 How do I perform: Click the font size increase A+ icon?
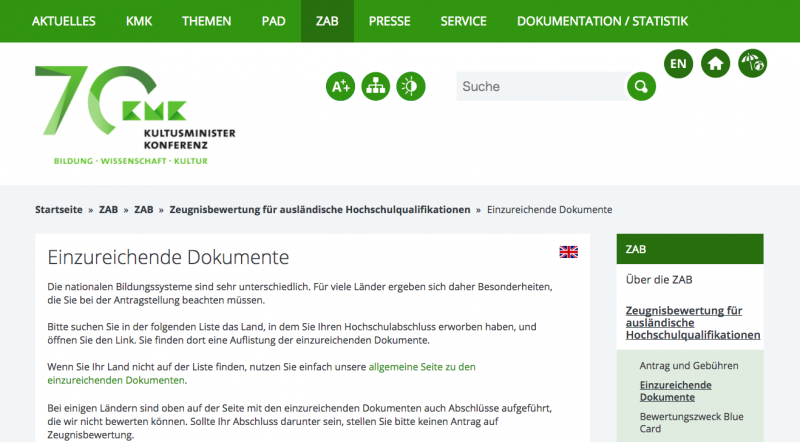pos(341,87)
